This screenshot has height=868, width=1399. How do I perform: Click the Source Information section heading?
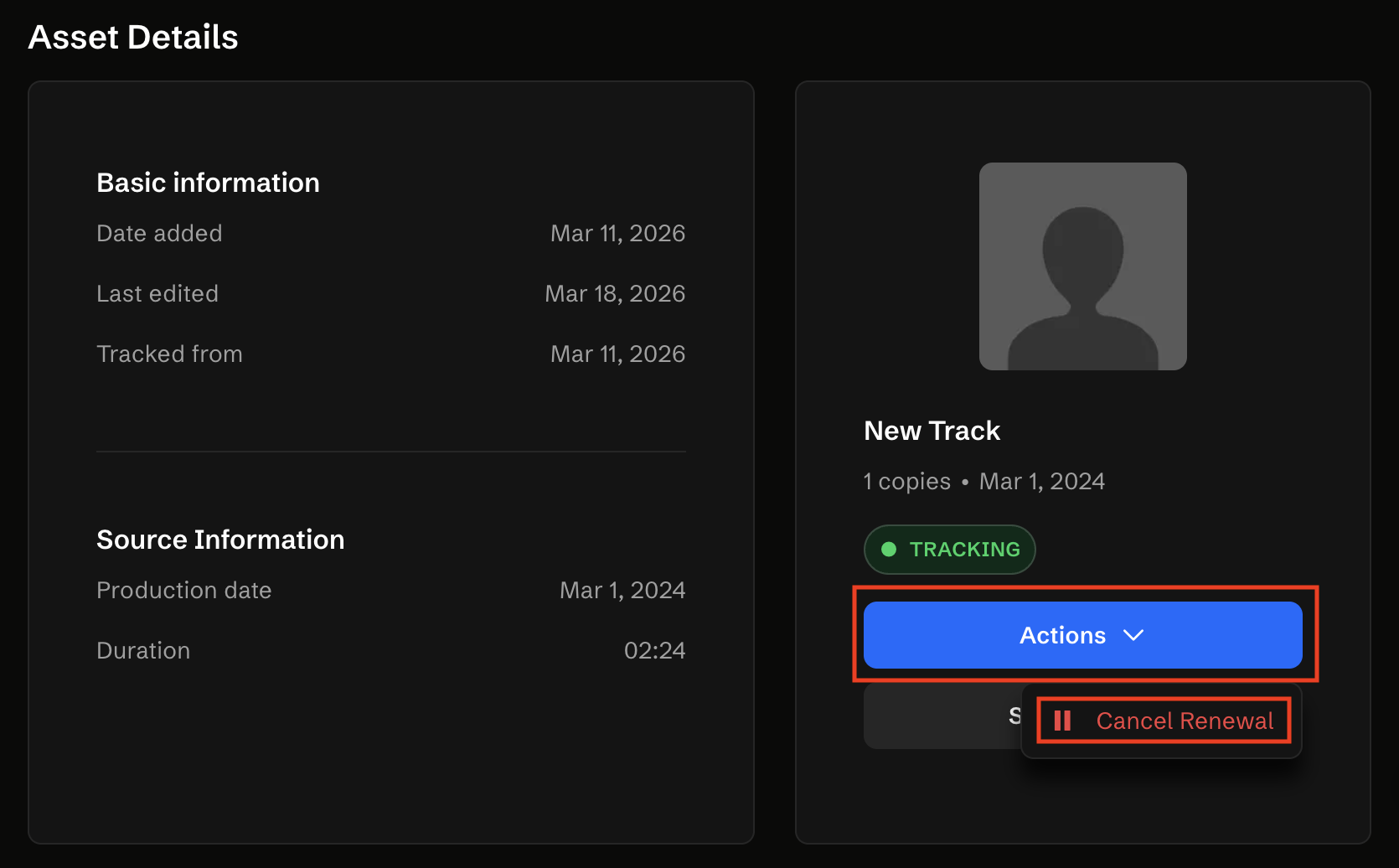coord(220,540)
